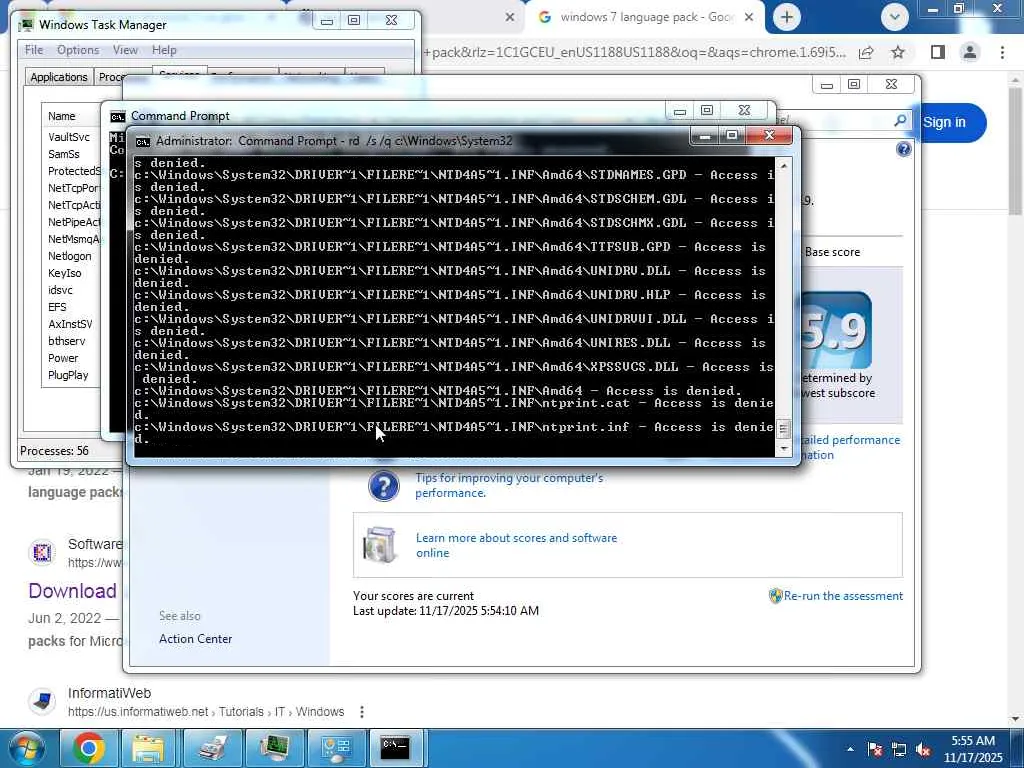Open Task Manager File menu

(34, 50)
